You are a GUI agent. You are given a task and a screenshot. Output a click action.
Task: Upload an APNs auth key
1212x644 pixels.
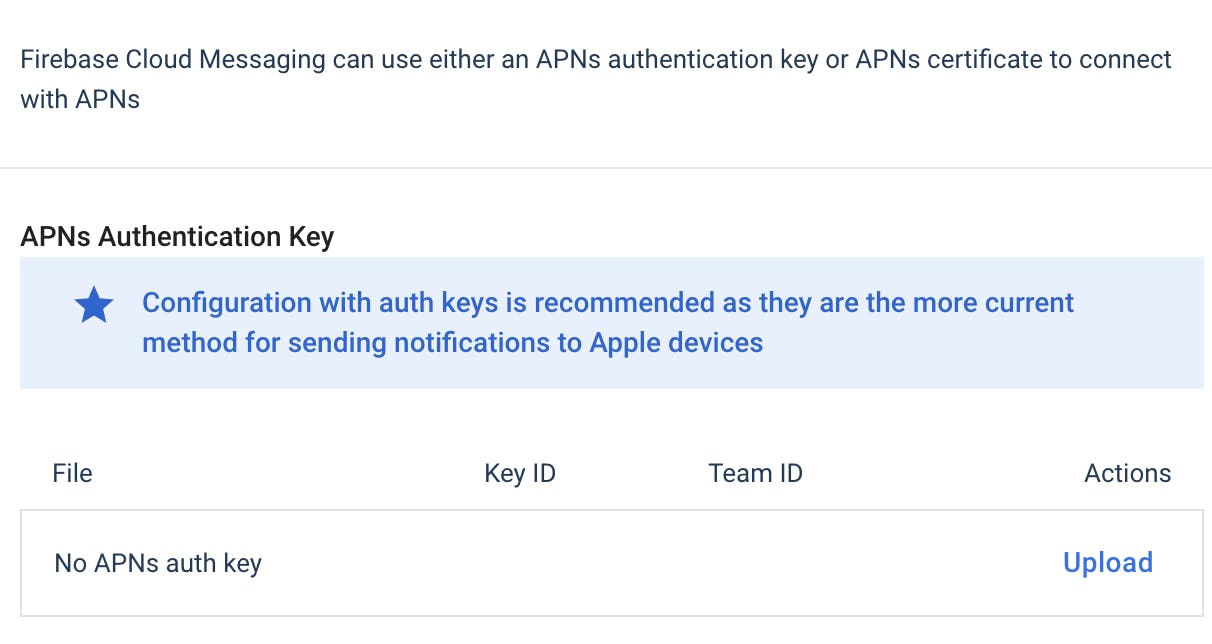pos(1107,562)
